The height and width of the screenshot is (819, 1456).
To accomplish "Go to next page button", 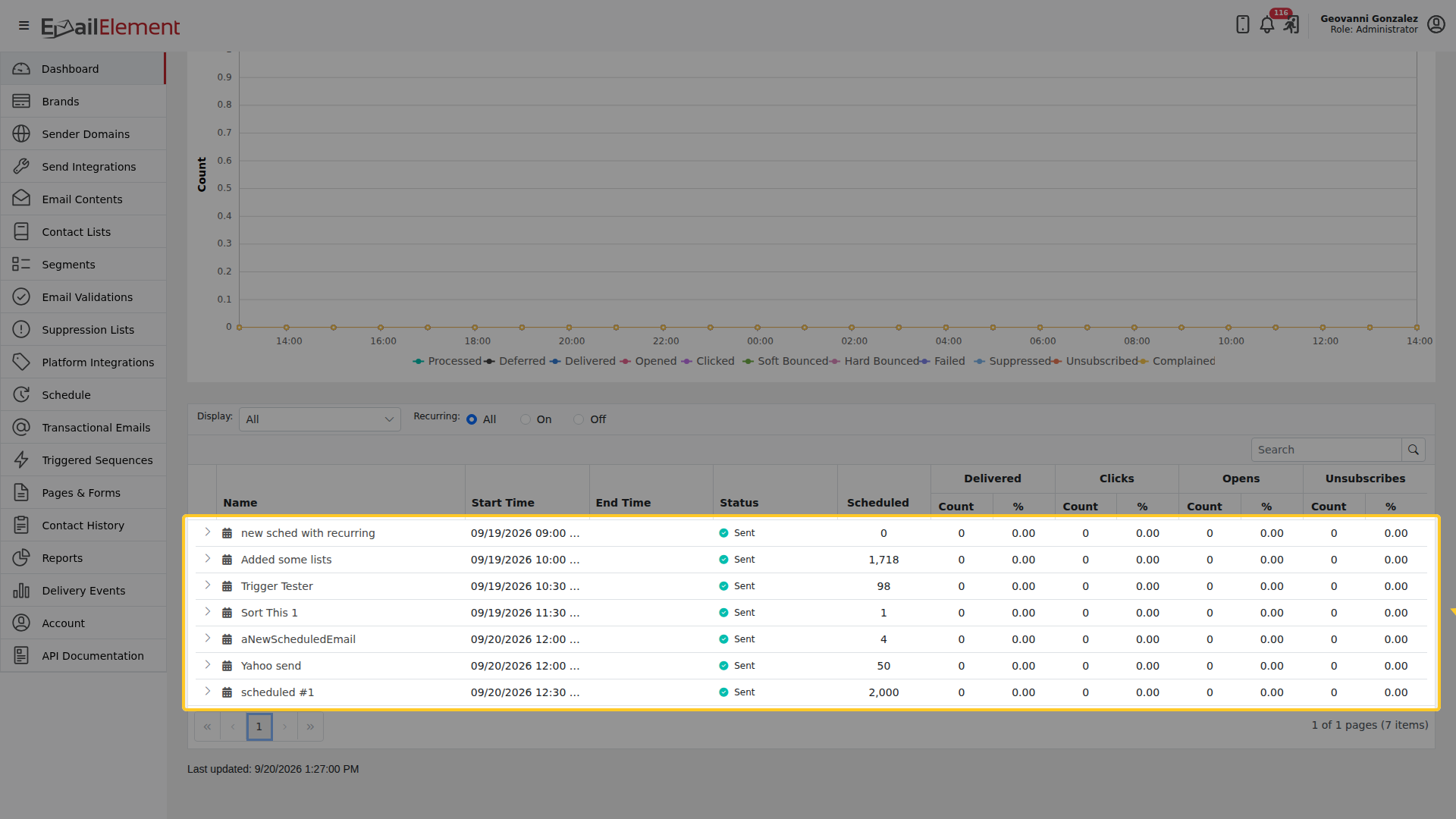I will 284,726.
